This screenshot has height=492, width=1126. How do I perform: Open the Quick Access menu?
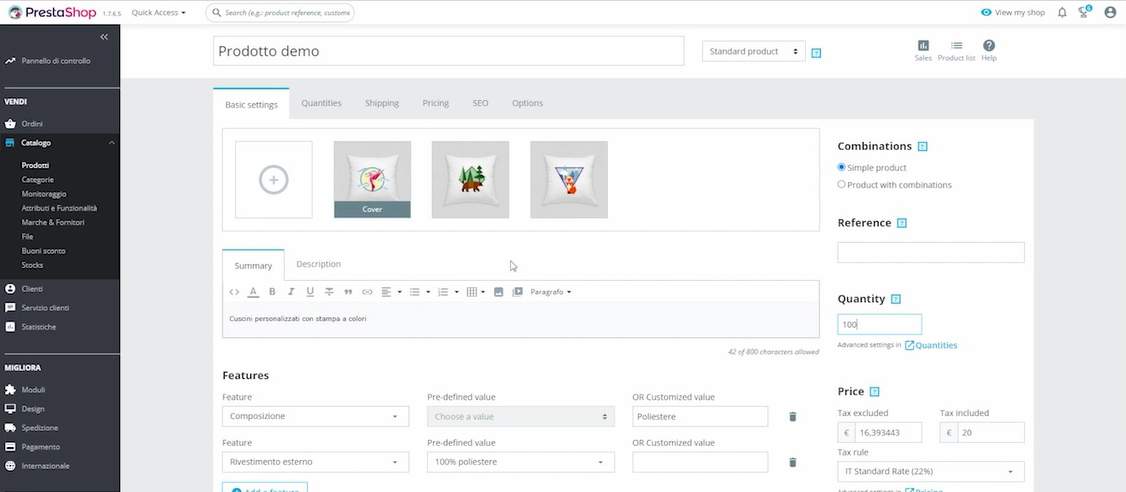pos(159,13)
